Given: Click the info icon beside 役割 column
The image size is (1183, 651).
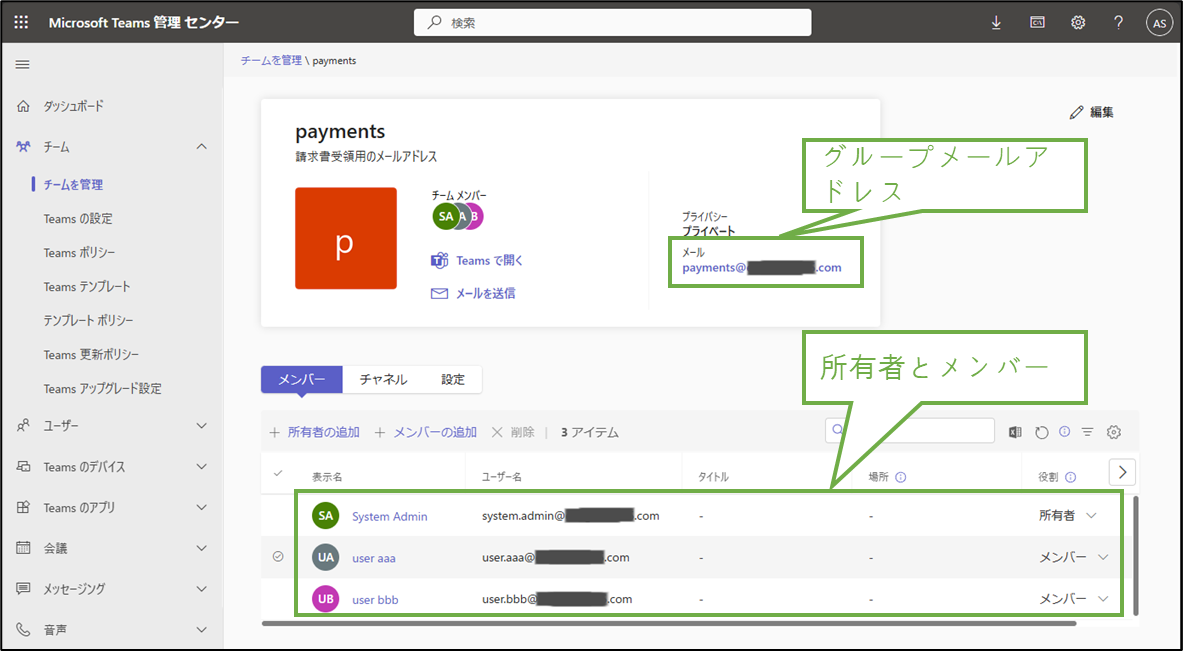Looking at the screenshot, I should 1070,478.
